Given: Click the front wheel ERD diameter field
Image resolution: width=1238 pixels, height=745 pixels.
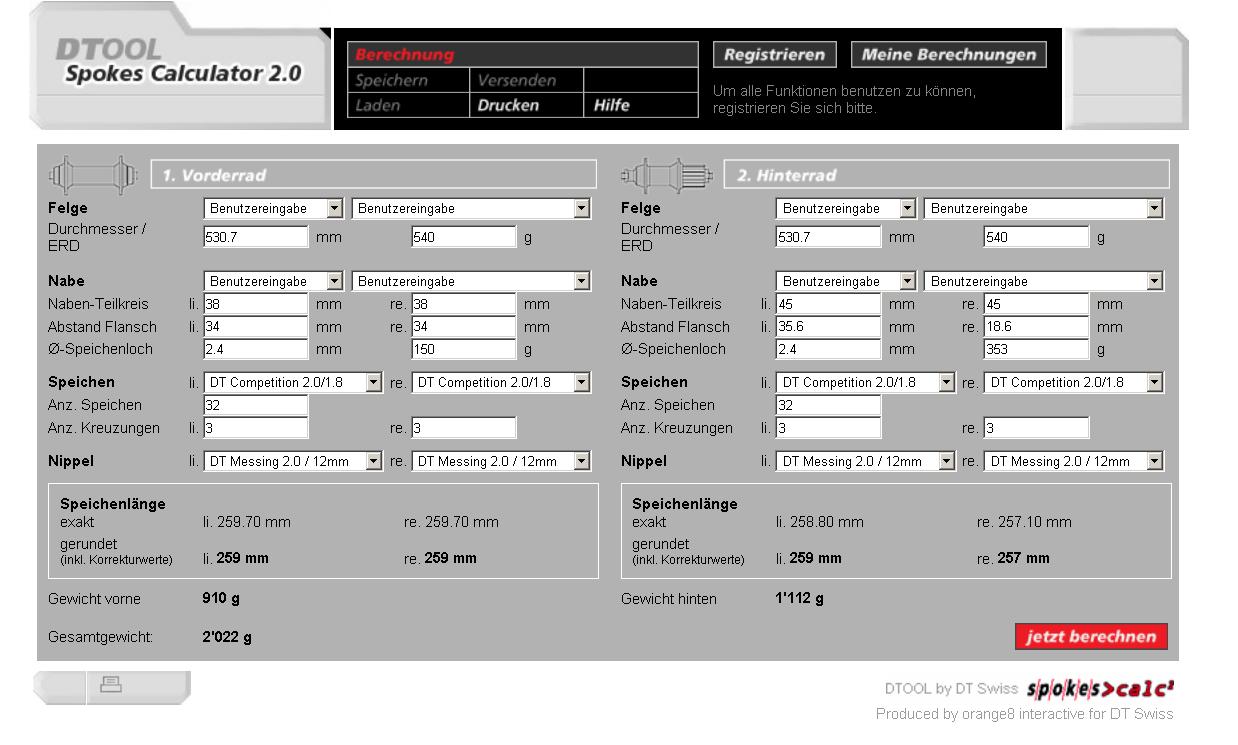Looking at the screenshot, I should click(256, 238).
